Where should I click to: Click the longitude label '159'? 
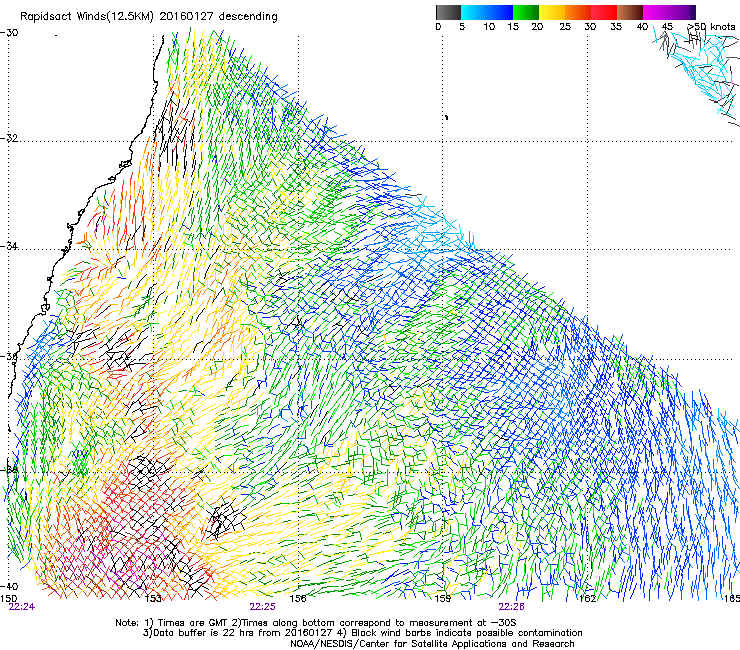[443, 598]
